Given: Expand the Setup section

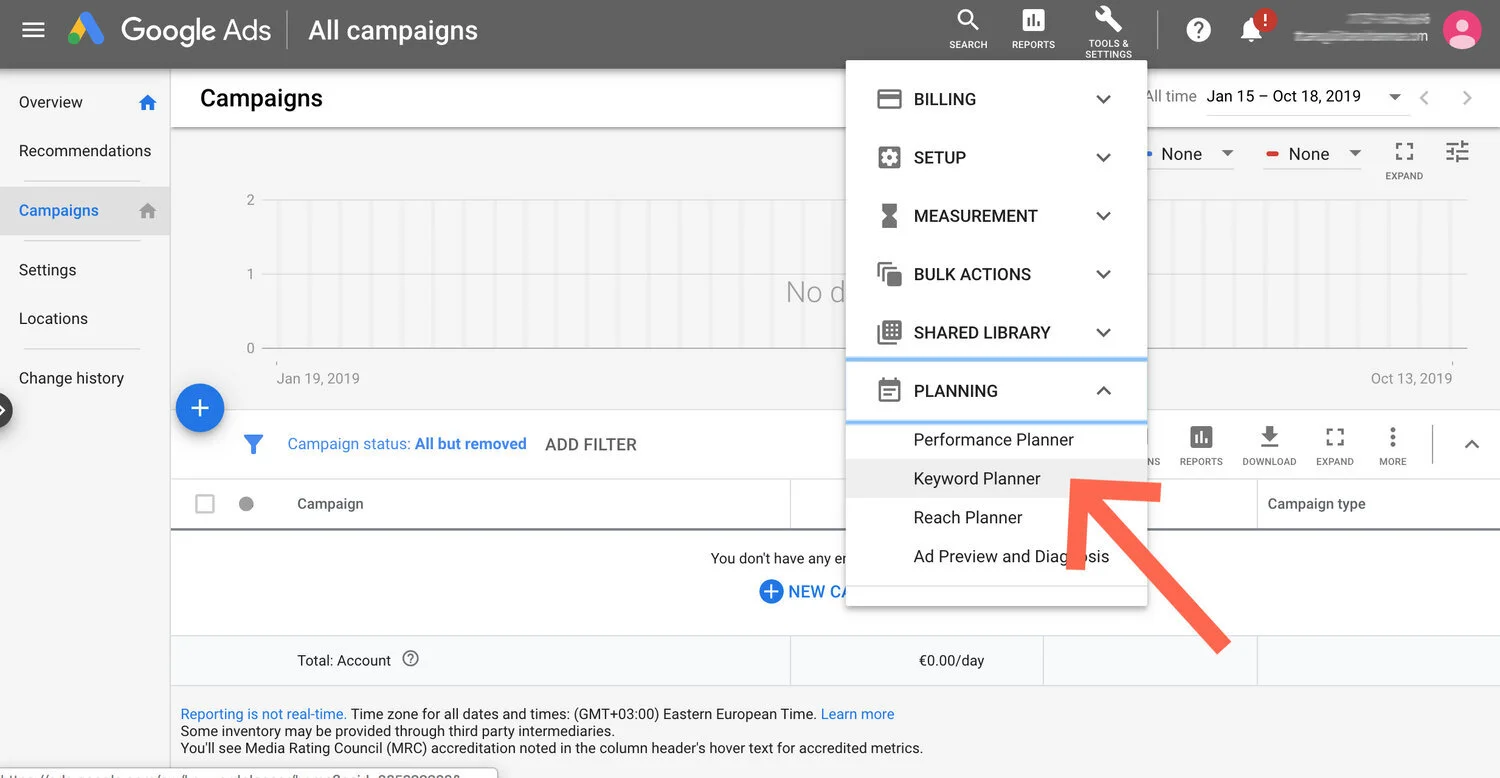Looking at the screenshot, I should (996, 157).
